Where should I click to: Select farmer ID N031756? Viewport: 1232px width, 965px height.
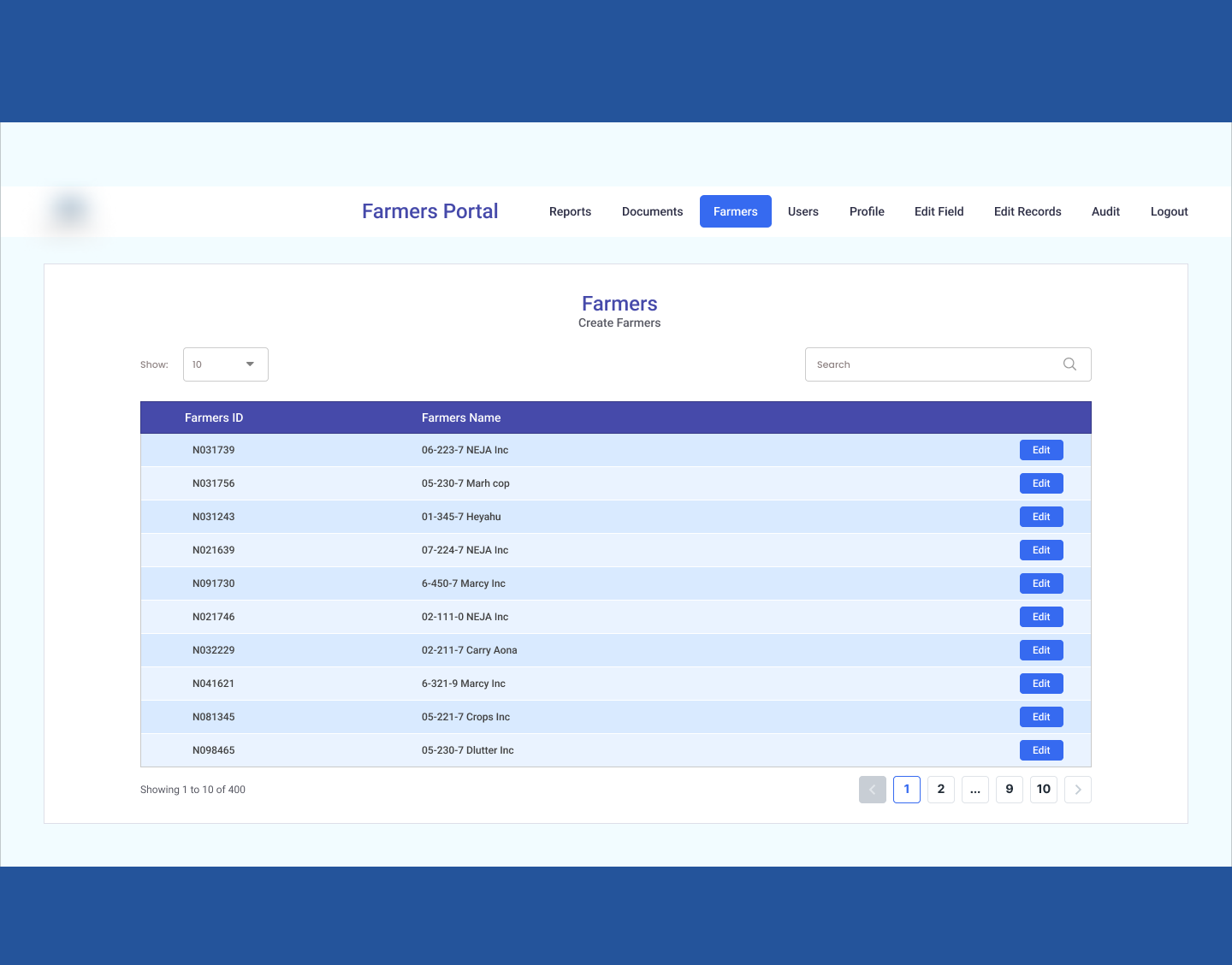213,483
